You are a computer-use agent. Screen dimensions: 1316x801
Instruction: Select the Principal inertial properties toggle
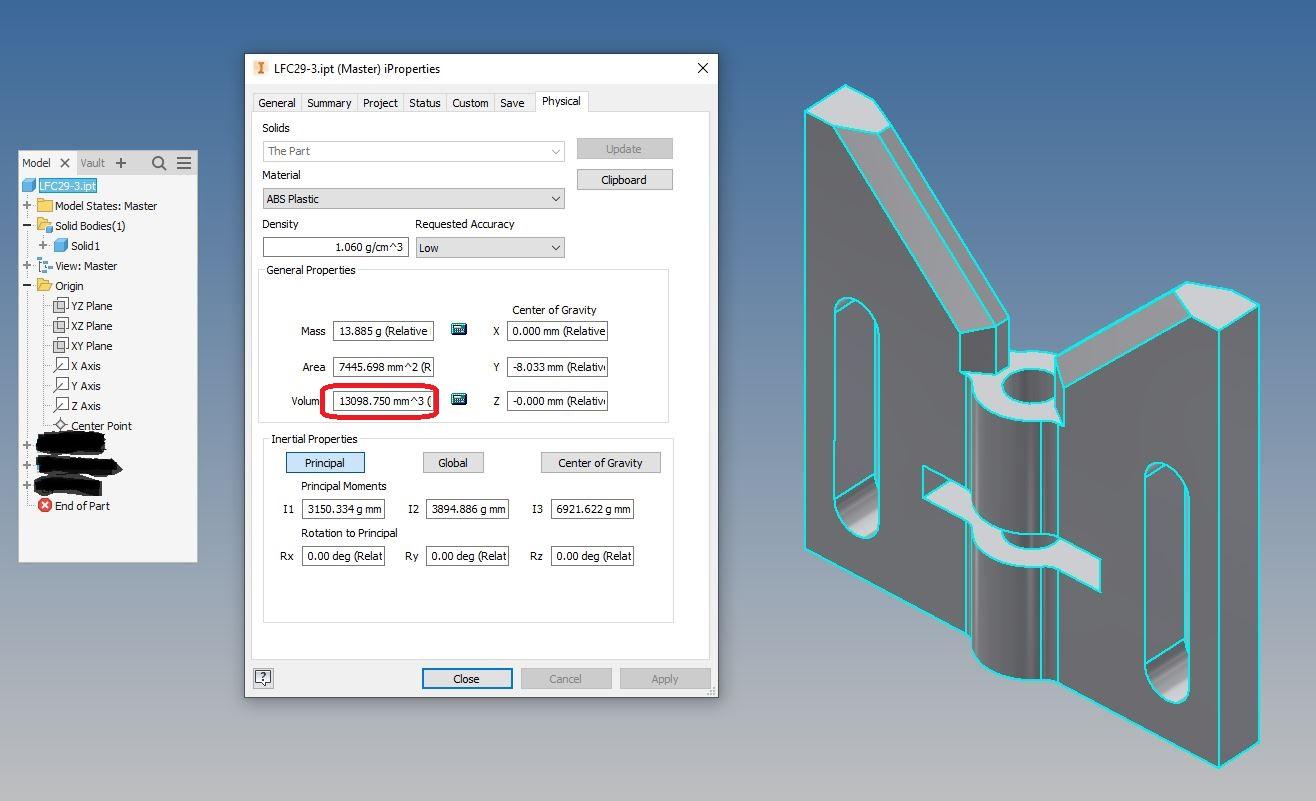(325, 463)
